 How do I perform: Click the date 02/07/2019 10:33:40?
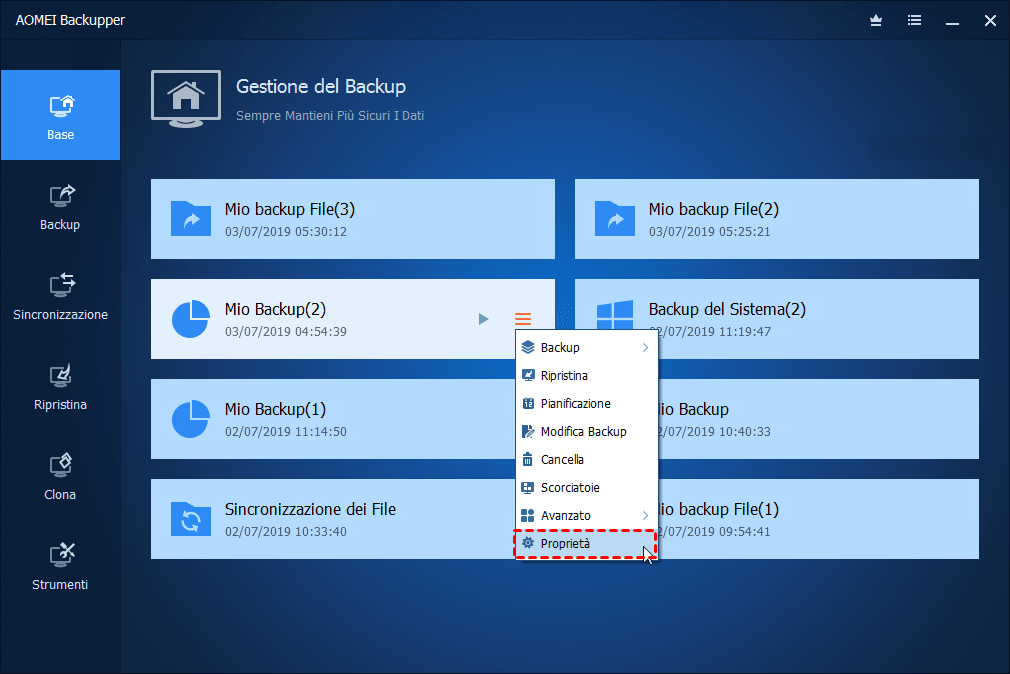pyautogui.click(x=286, y=532)
